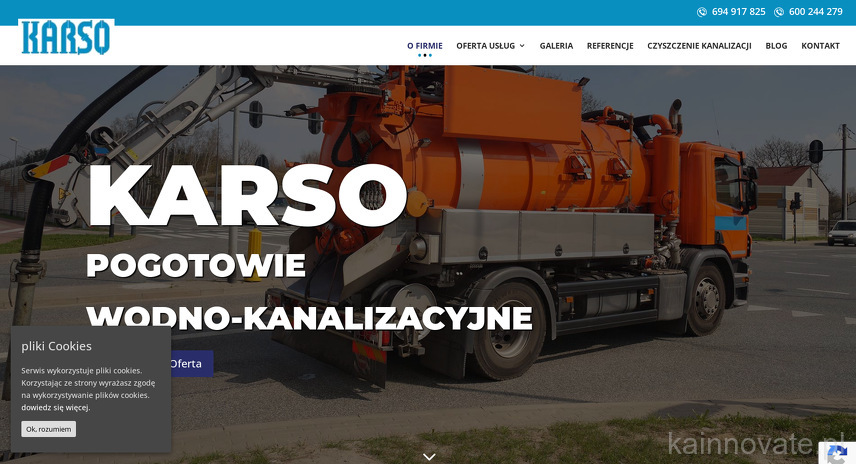Open CZYSZCZENIE KANALIZACJI page
The image size is (856, 464).
pyautogui.click(x=699, y=46)
